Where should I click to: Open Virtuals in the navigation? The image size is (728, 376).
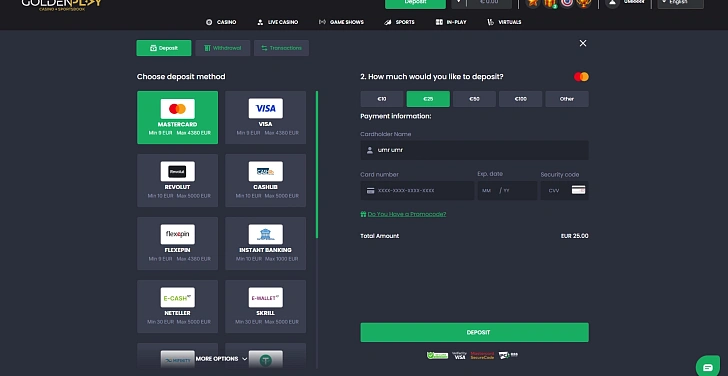[504, 22]
